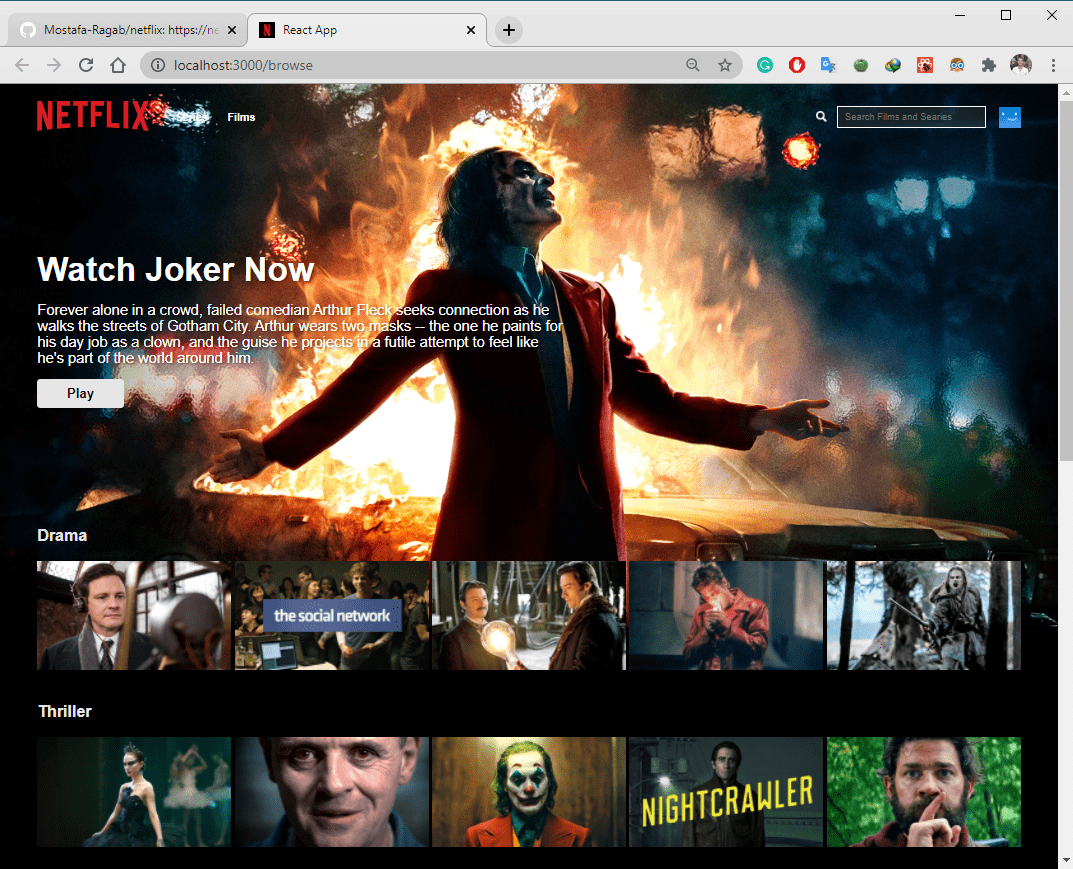Open a new browser tab
Image resolution: width=1073 pixels, height=869 pixels.
pos(508,30)
